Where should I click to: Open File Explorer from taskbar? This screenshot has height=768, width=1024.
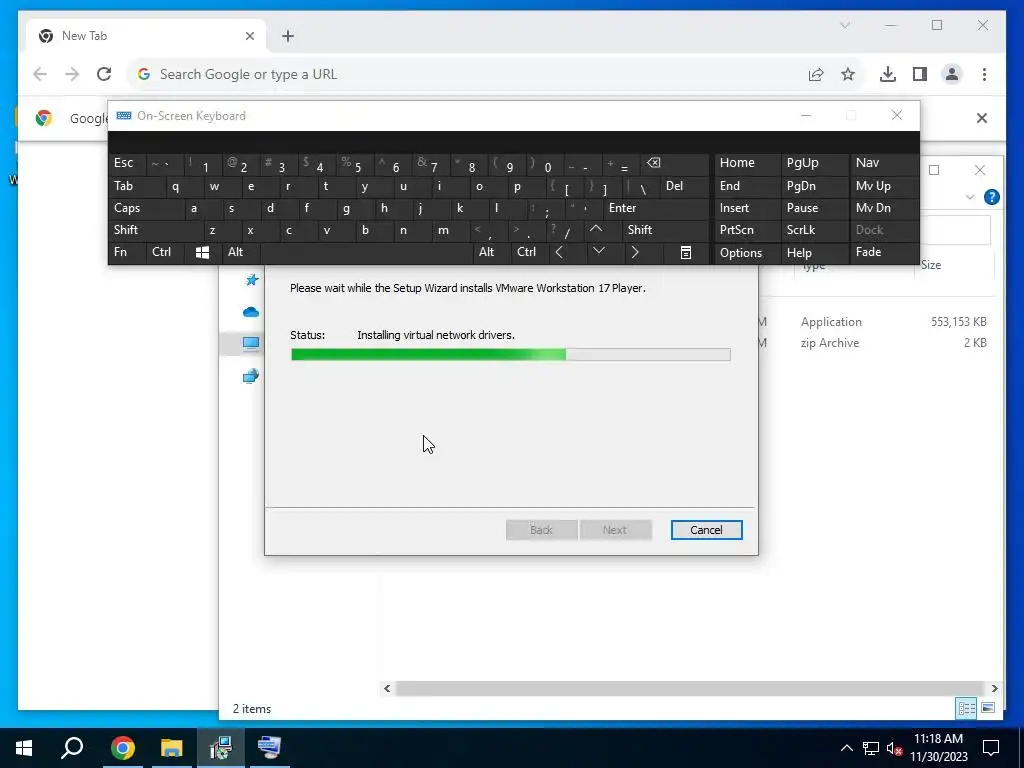click(x=172, y=748)
